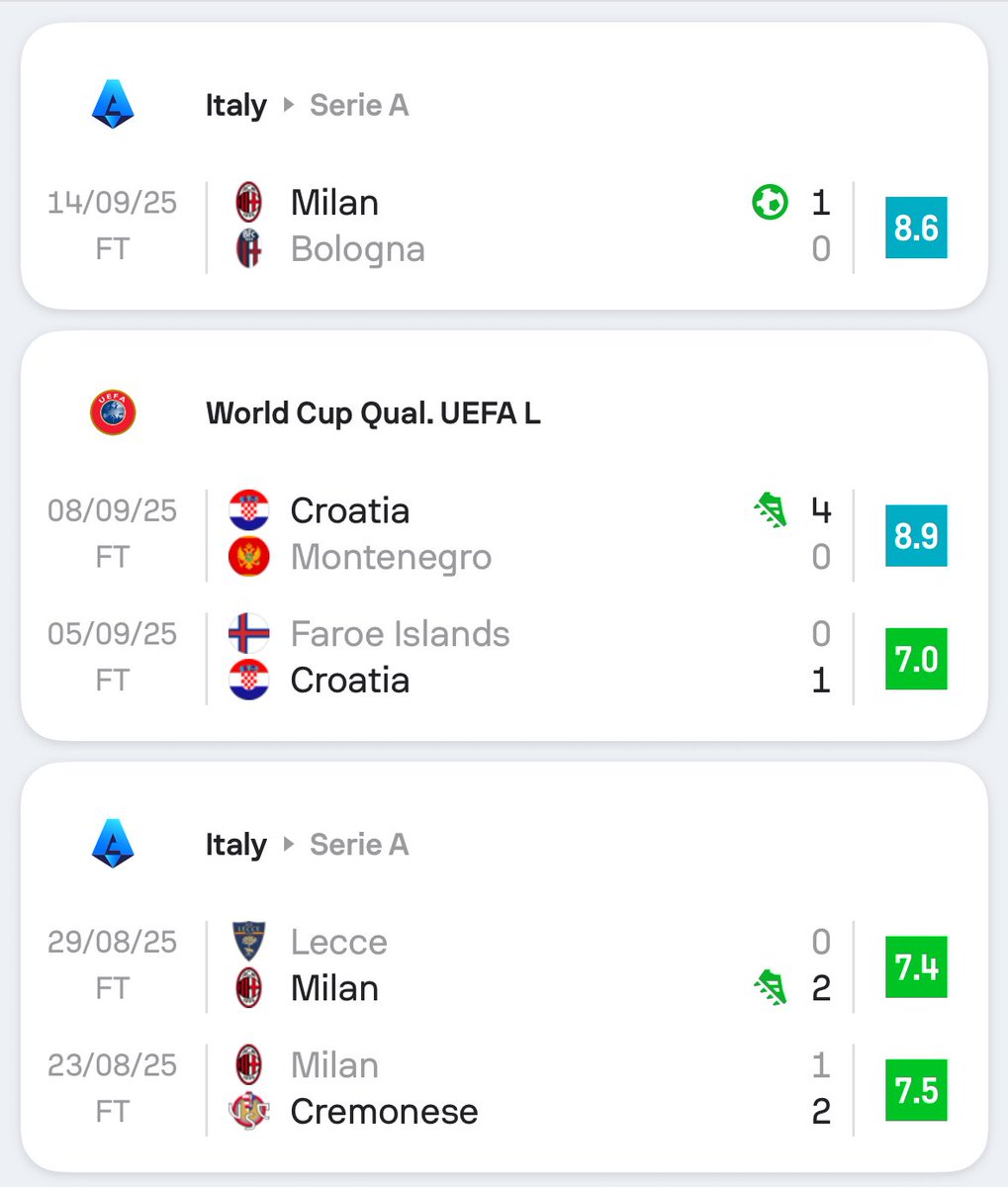Open the World Cup Qual. UEFA L heading
Screen dimensions: 1008x1187
click(x=373, y=412)
